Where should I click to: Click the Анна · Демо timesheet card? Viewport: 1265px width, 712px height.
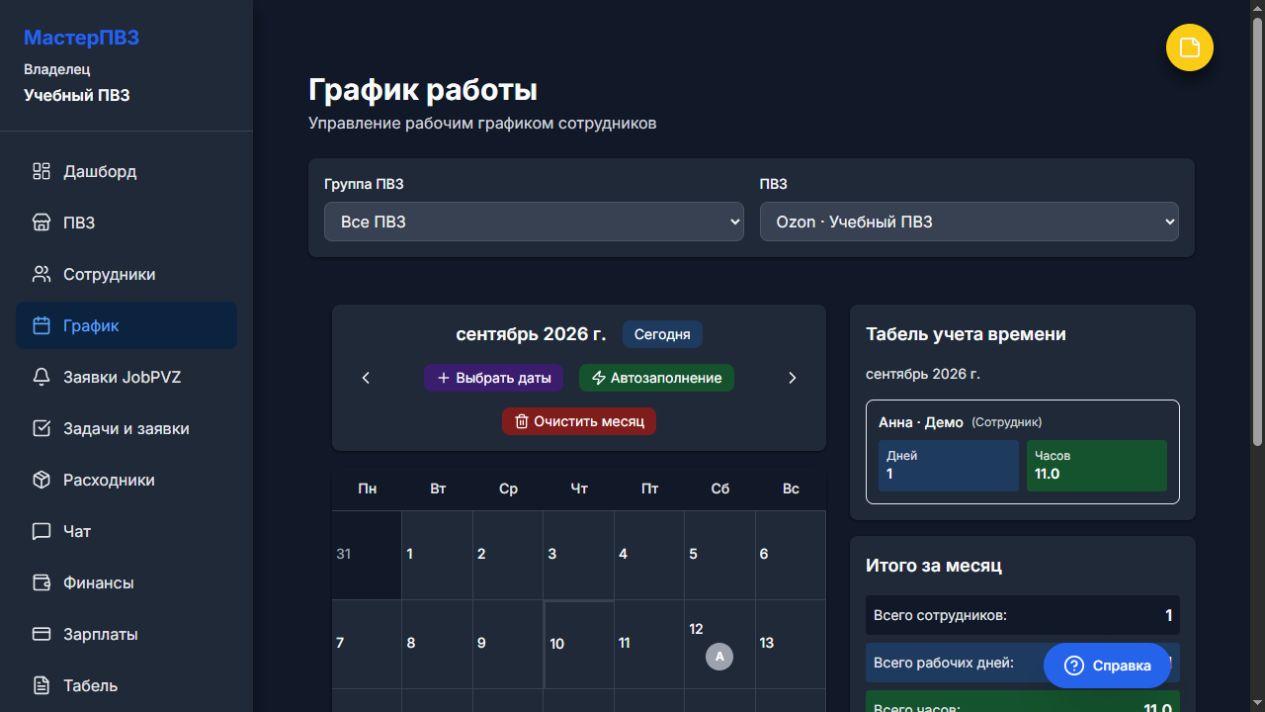[x=1022, y=452]
